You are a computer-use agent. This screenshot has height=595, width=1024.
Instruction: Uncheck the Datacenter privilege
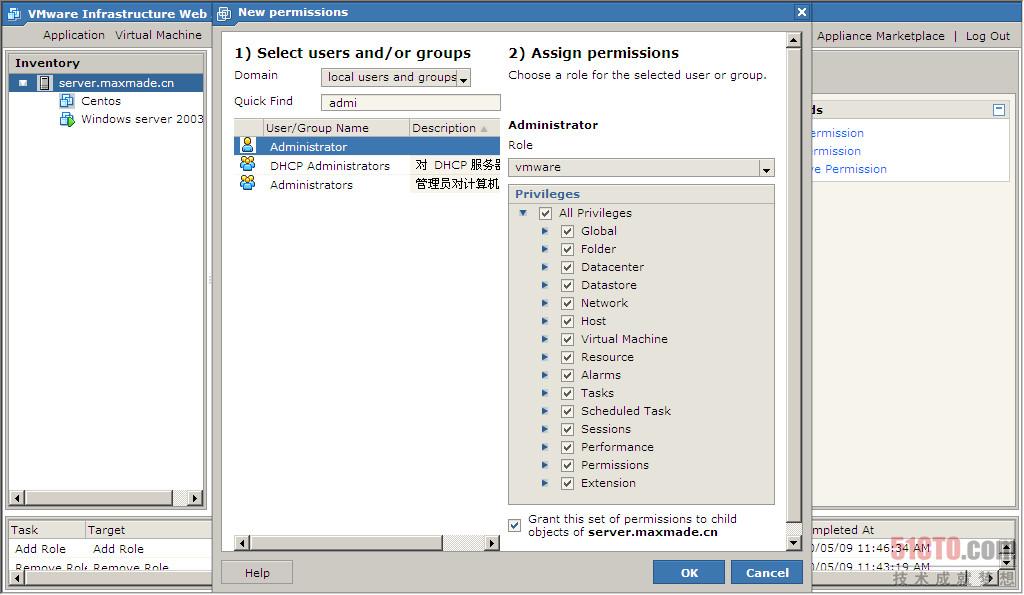tap(568, 267)
